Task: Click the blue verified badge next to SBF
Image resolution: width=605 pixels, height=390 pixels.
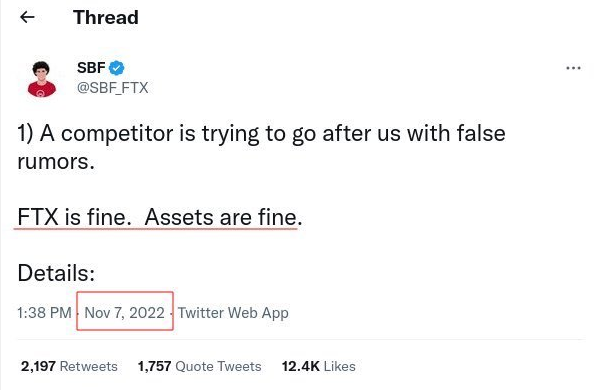Action: click(x=117, y=68)
